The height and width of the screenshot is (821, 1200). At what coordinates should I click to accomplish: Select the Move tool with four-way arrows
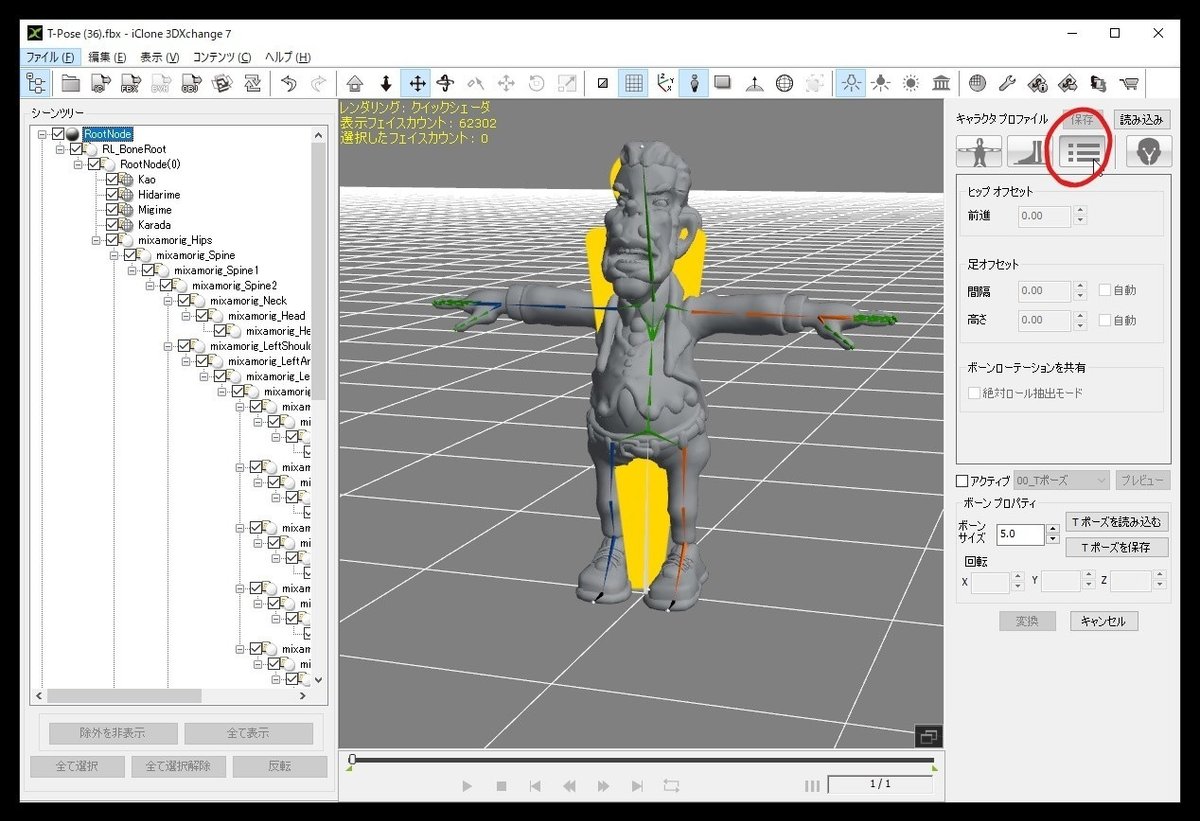click(x=415, y=83)
